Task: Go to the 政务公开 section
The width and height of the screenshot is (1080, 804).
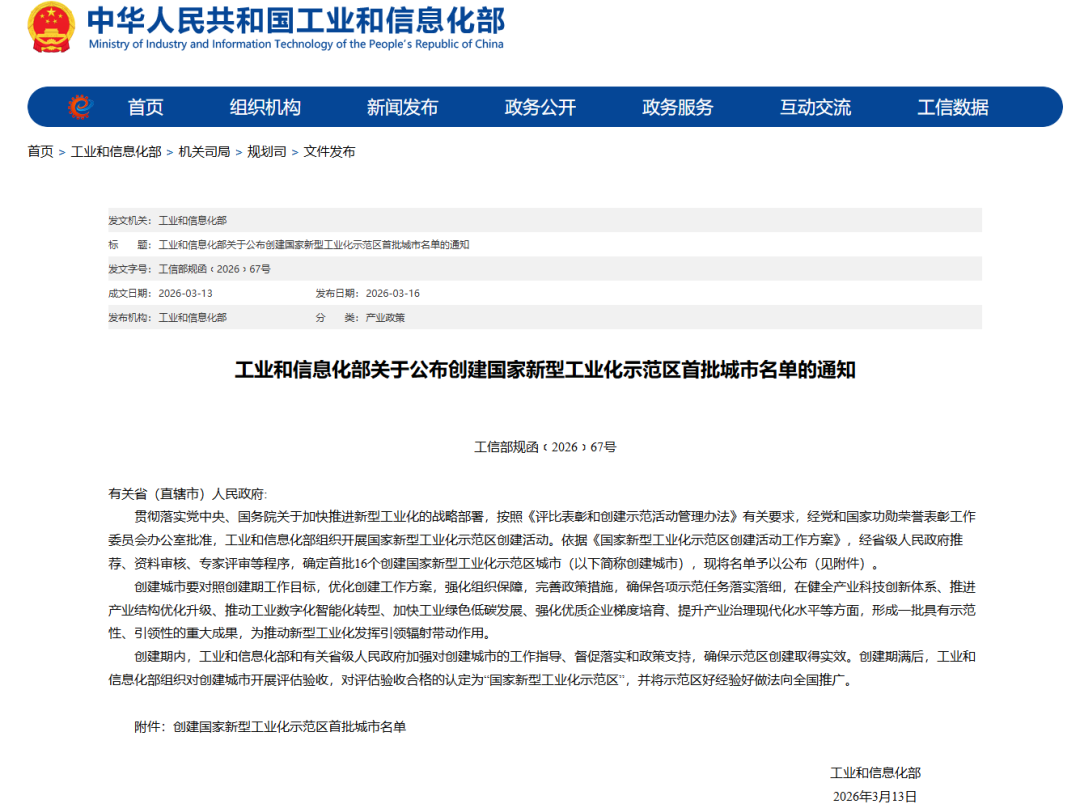Action: [540, 107]
